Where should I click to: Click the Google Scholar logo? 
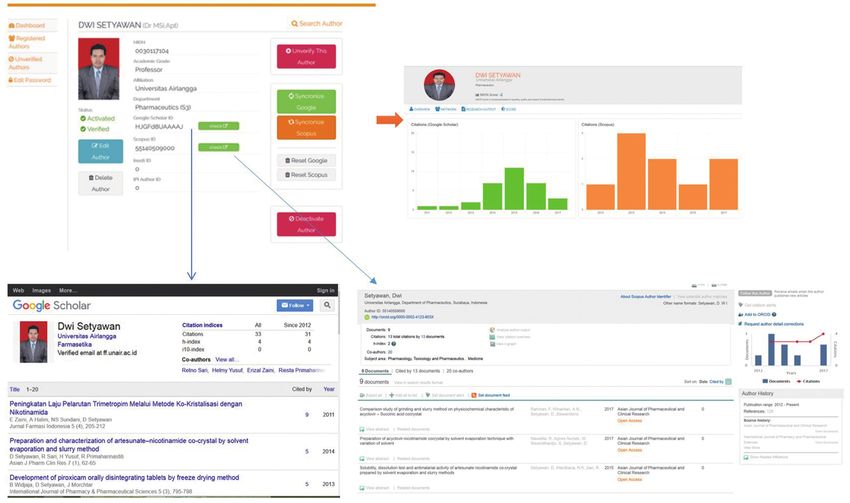point(51,305)
